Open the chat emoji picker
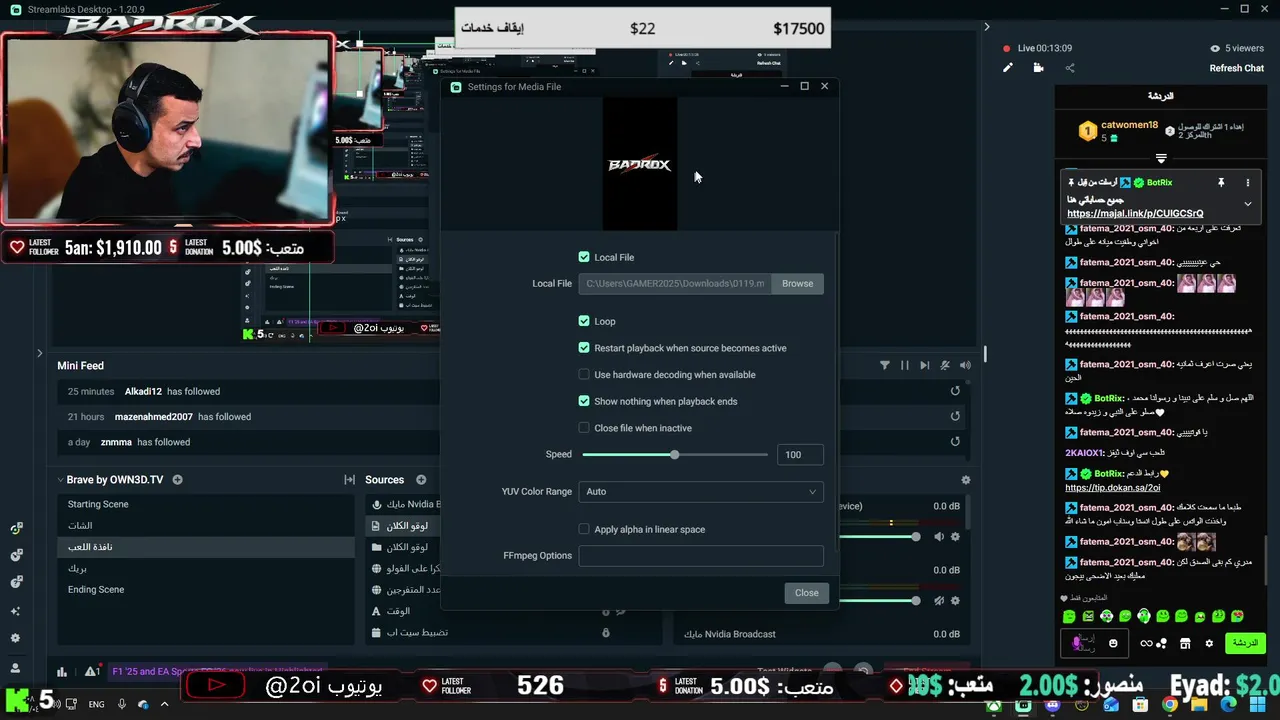The image size is (1280, 720). 1113,643
